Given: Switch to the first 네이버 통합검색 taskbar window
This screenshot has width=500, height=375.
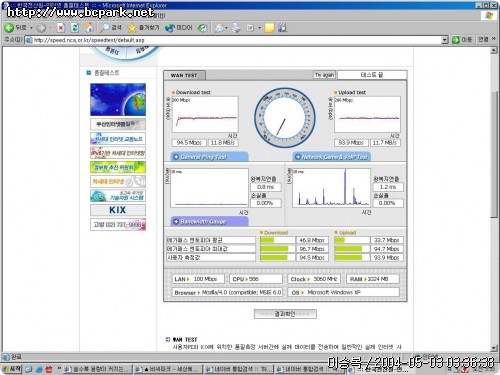Looking at the screenshot, I should point(238,369).
